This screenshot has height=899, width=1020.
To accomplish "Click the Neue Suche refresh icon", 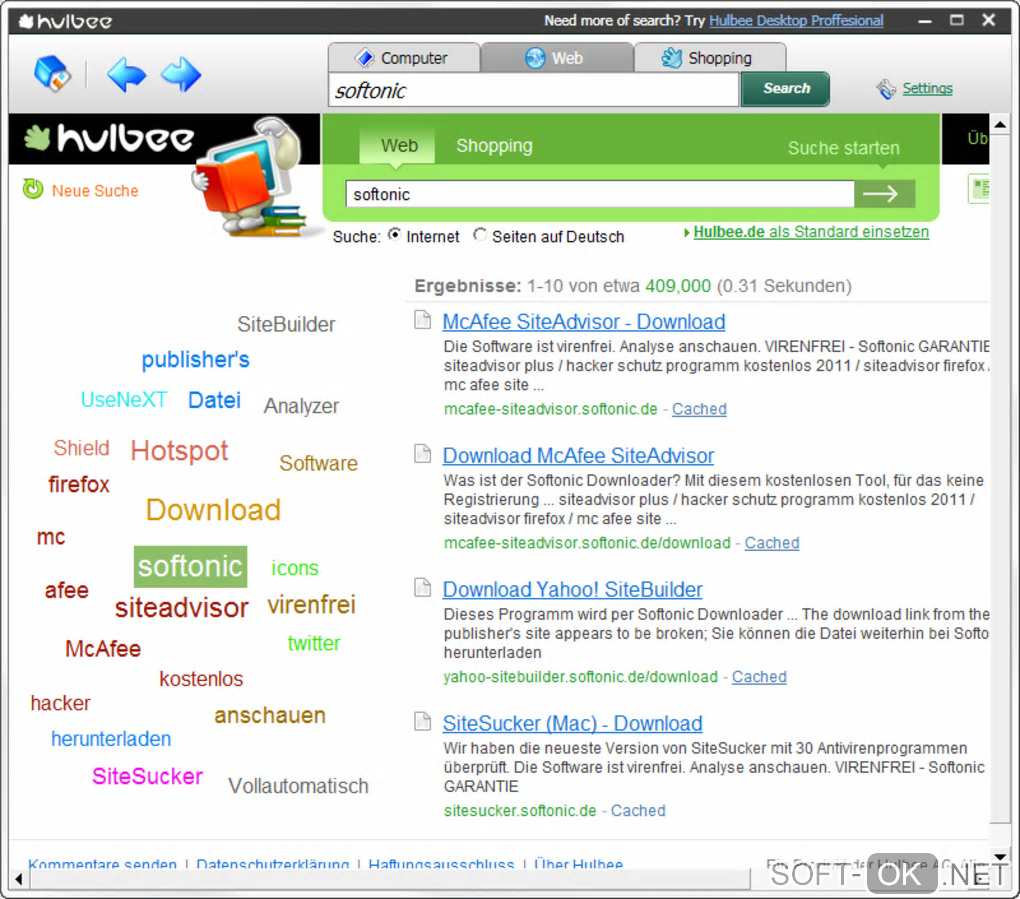I will click(x=33, y=189).
